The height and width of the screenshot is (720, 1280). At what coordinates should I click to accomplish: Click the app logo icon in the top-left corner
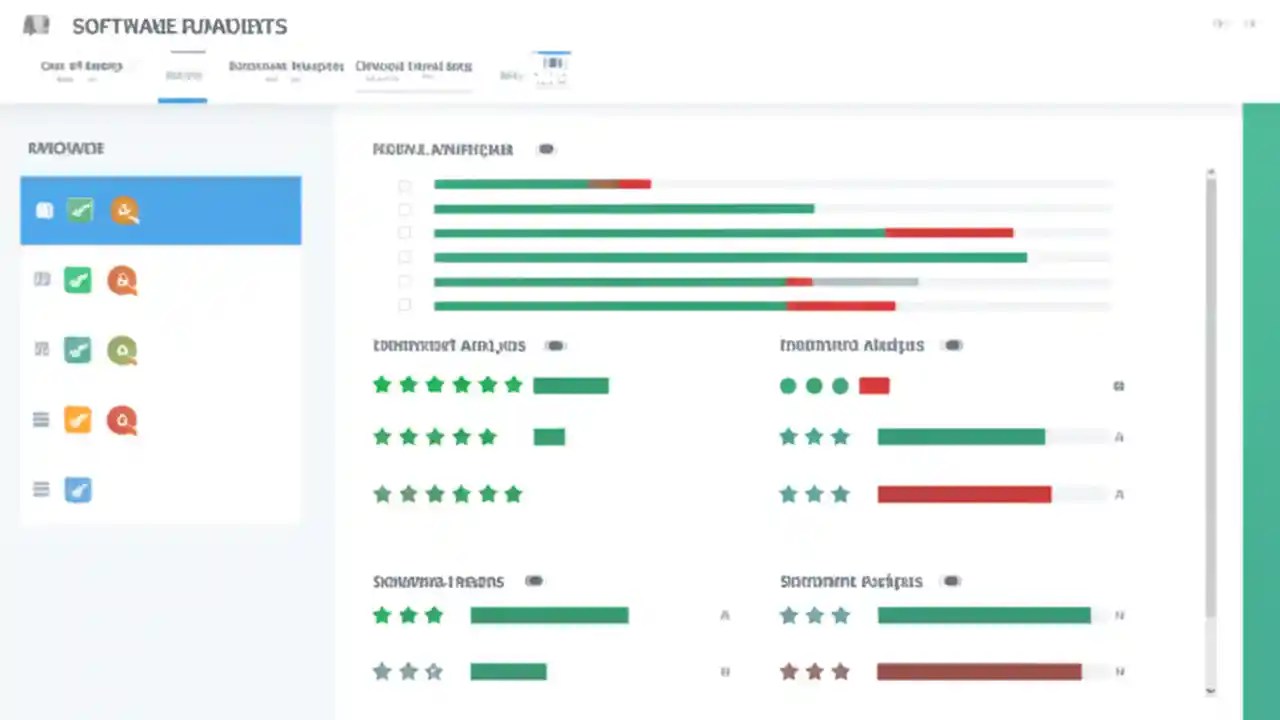point(36,25)
